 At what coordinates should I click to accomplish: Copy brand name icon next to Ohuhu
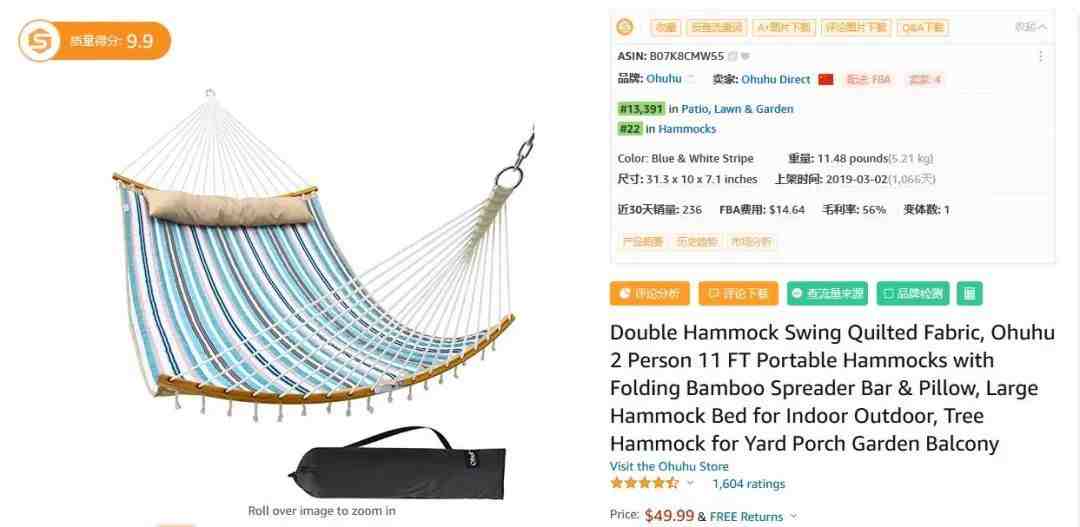[691, 79]
